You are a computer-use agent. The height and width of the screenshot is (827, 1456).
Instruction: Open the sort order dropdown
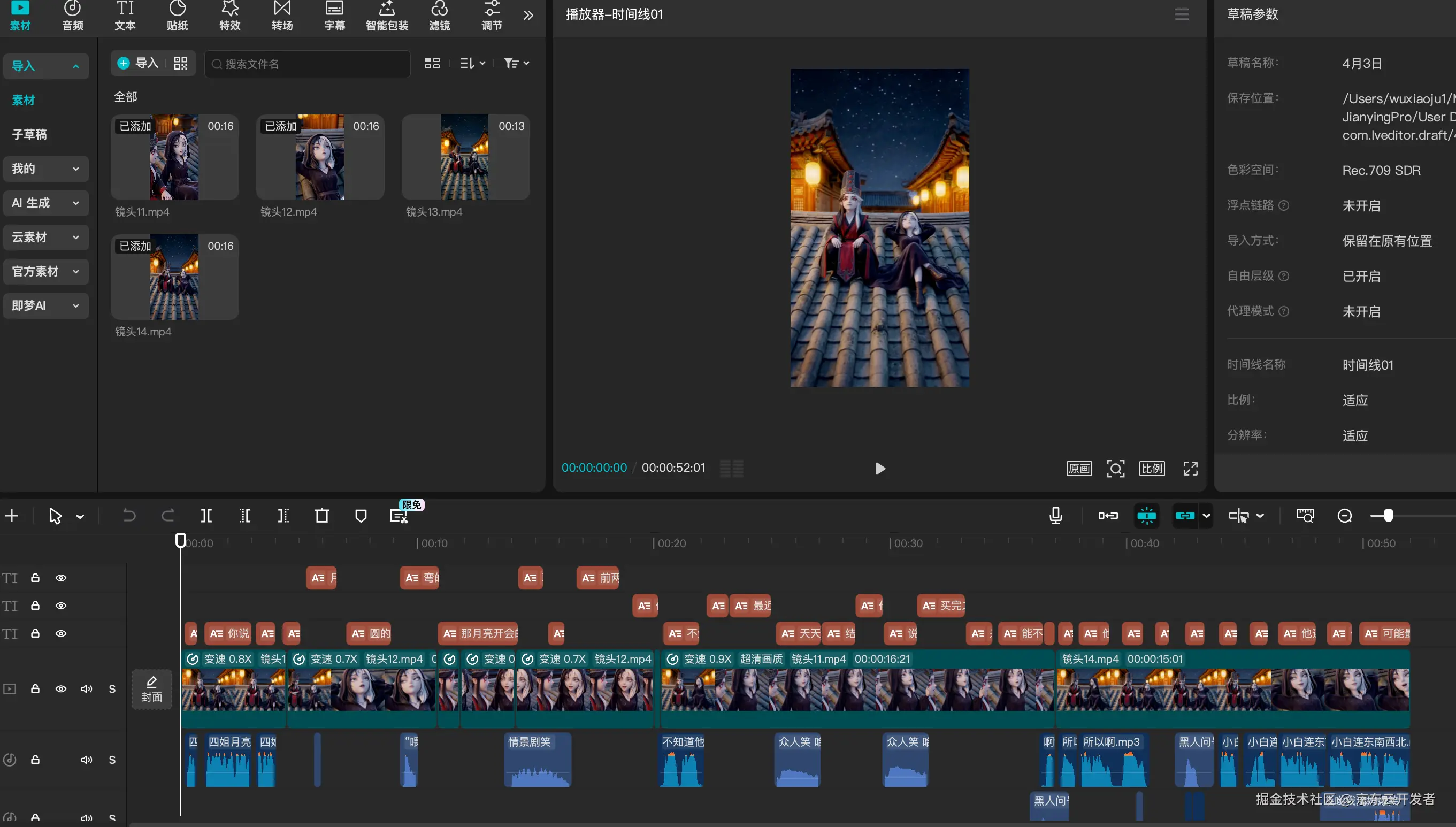[x=472, y=63]
